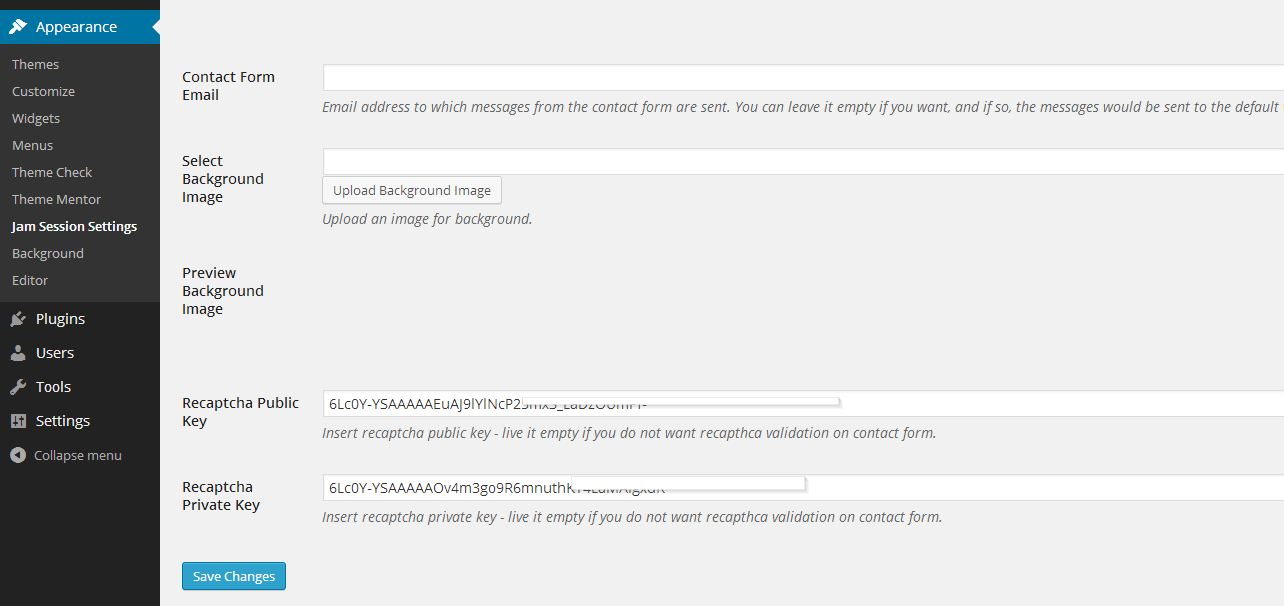Open Theme Check page
The image size is (1284, 606).
52,172
